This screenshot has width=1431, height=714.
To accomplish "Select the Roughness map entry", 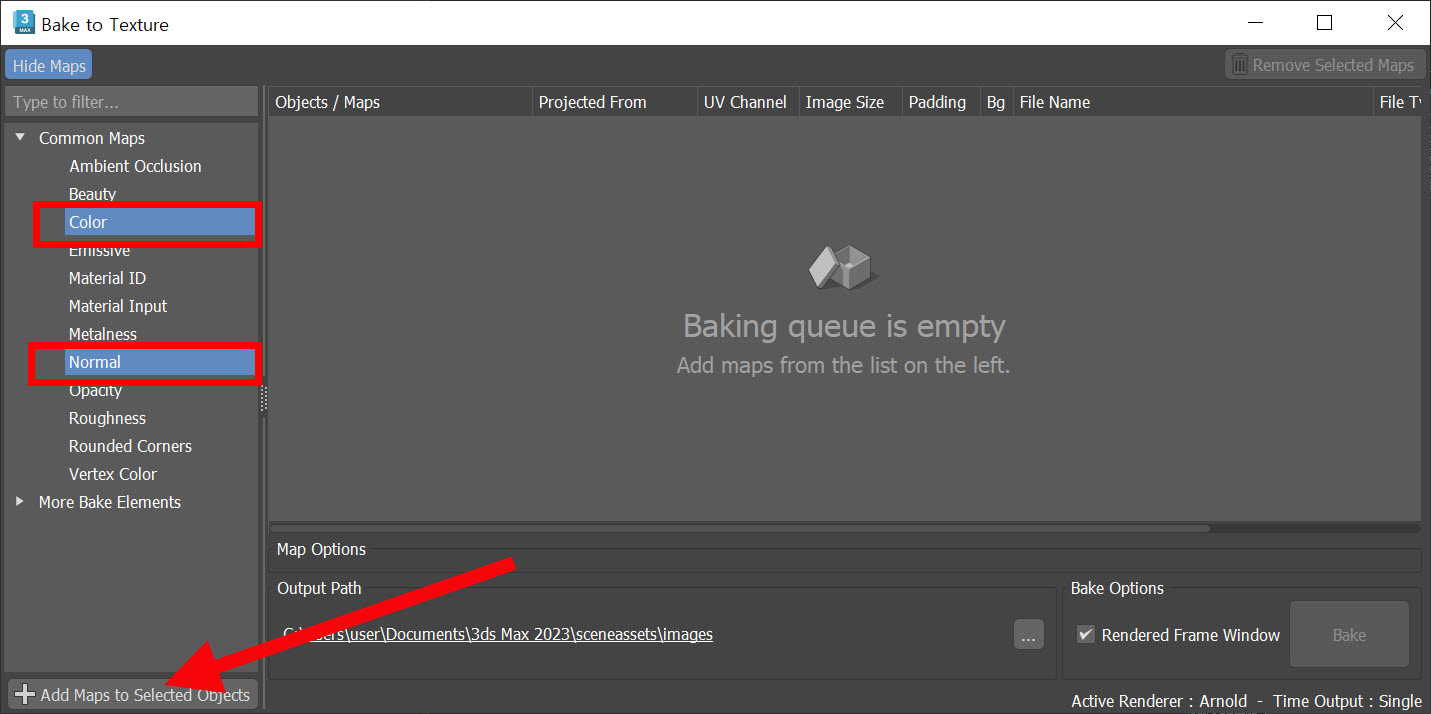I will tap(107, 418).
